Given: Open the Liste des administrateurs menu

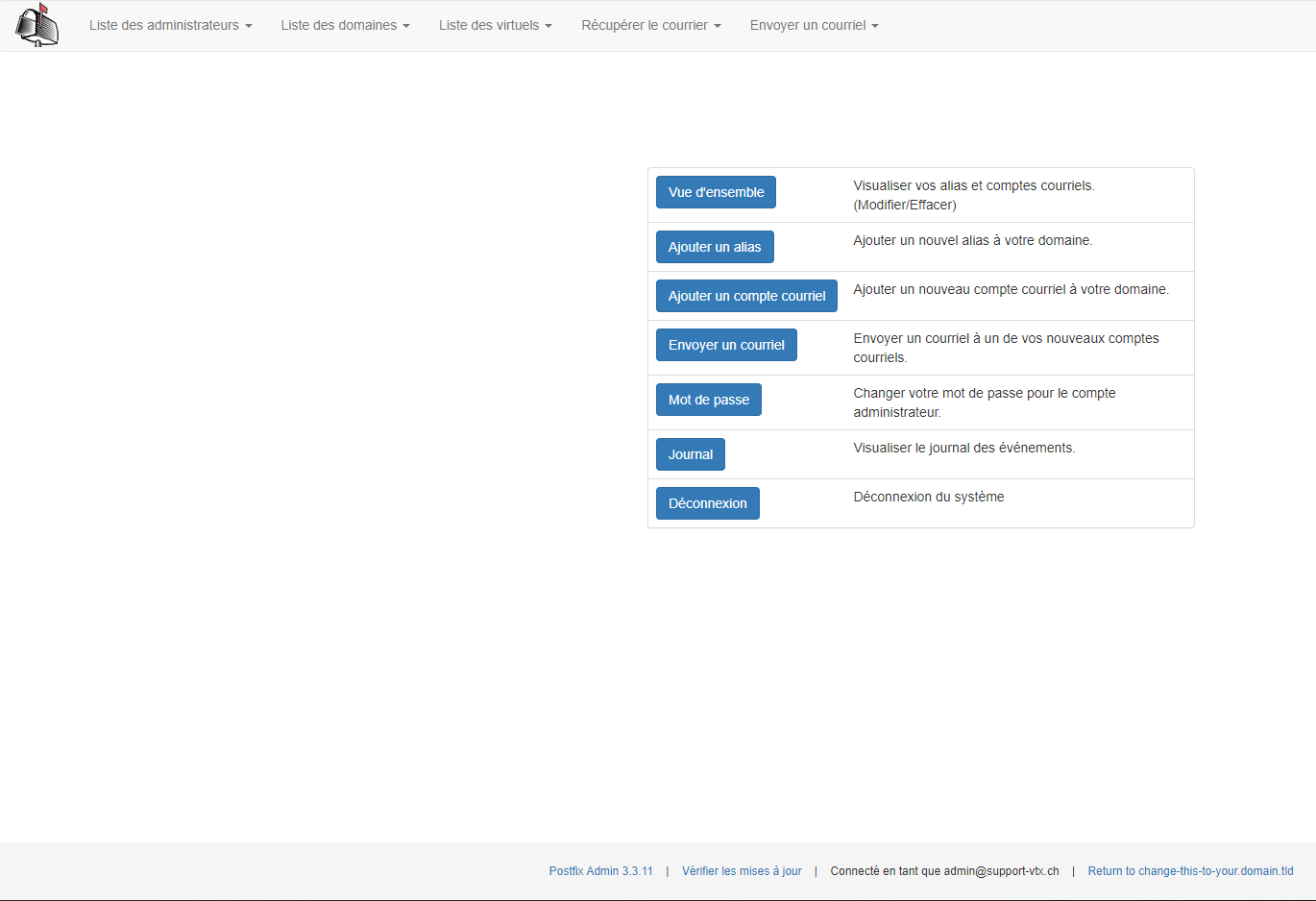Looking at the screenshot, I should point(171,25).
